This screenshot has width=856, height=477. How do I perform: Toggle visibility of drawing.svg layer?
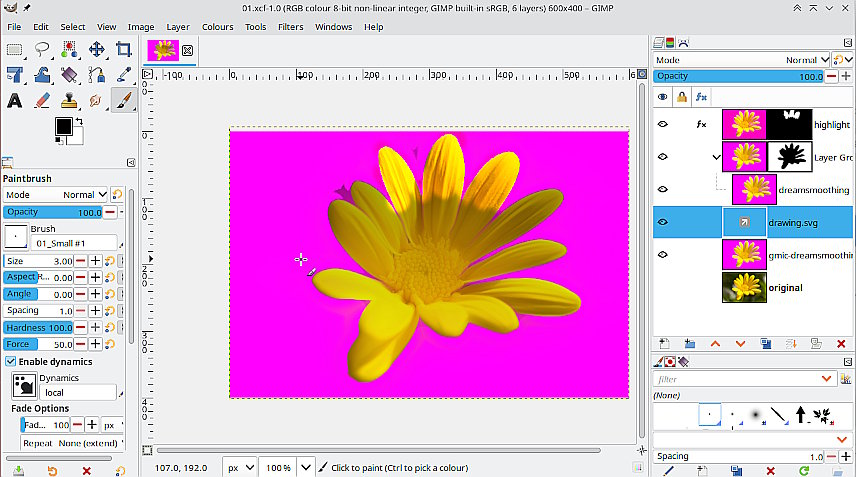tap(662, 222)
